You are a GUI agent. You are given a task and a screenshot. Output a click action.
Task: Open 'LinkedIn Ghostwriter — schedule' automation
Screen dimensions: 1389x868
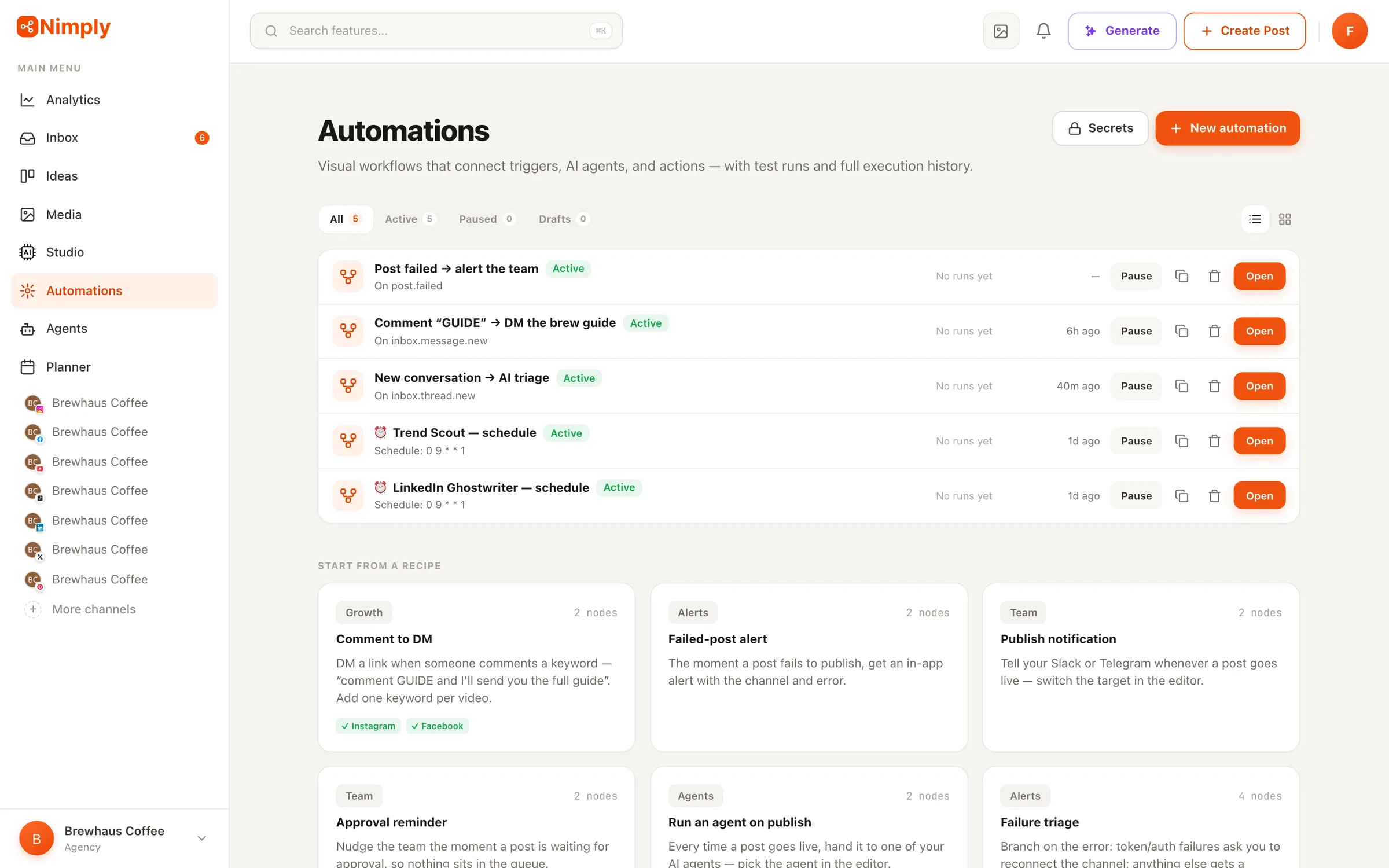pyautogui.click(x=1259, y=496)
